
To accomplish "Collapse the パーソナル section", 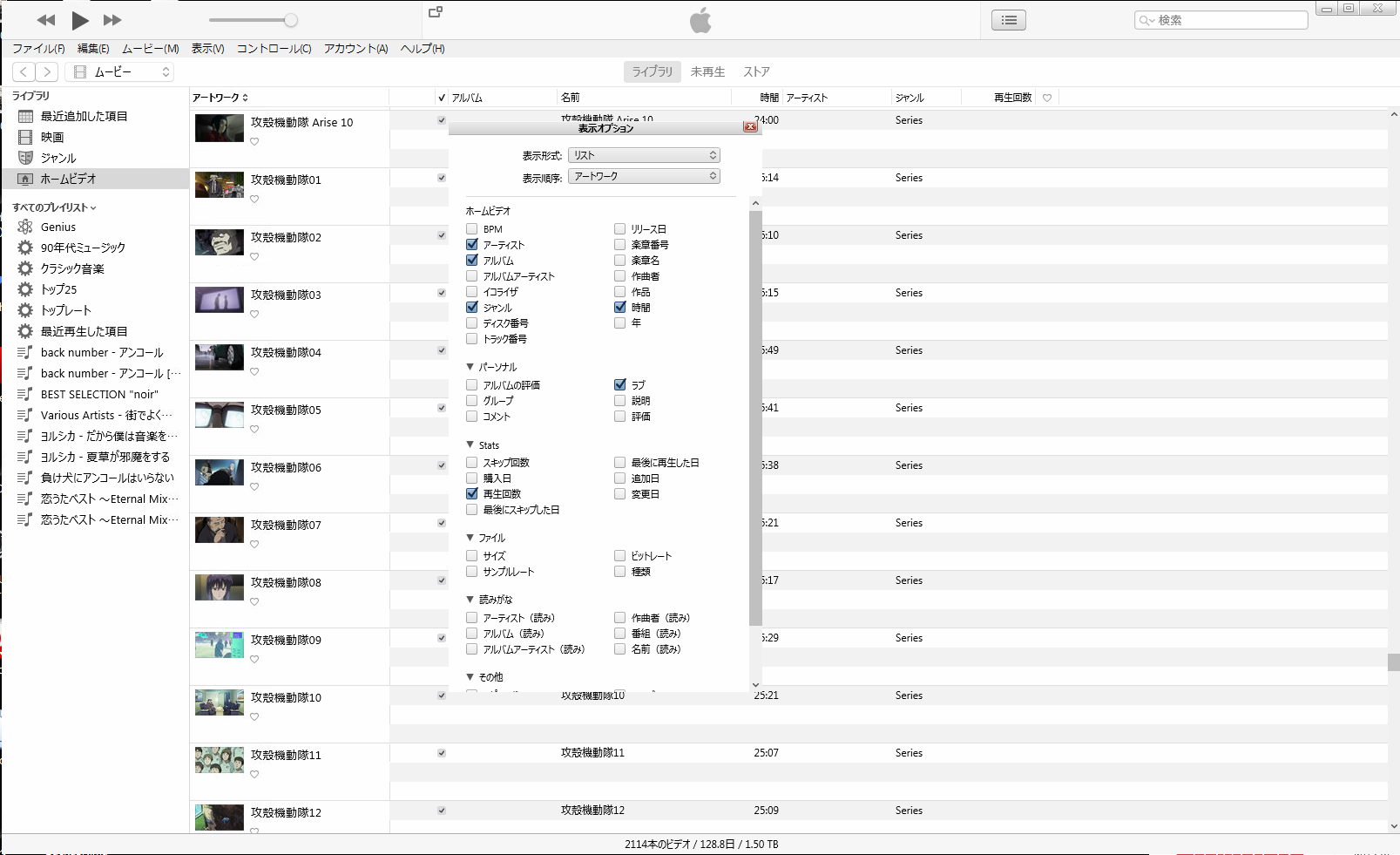I will click(x=470, y=367).
